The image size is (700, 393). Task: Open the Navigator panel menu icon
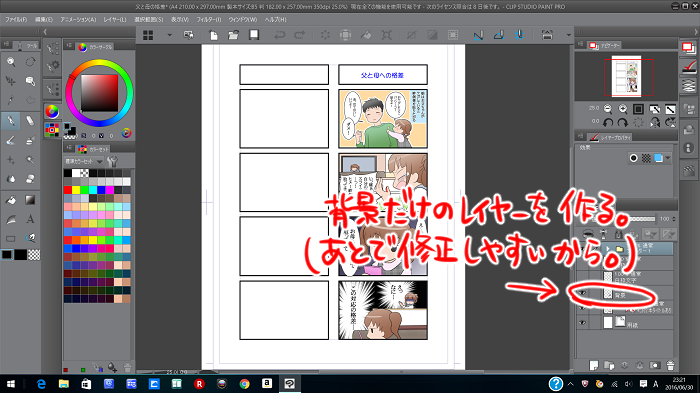click(580, 45)
